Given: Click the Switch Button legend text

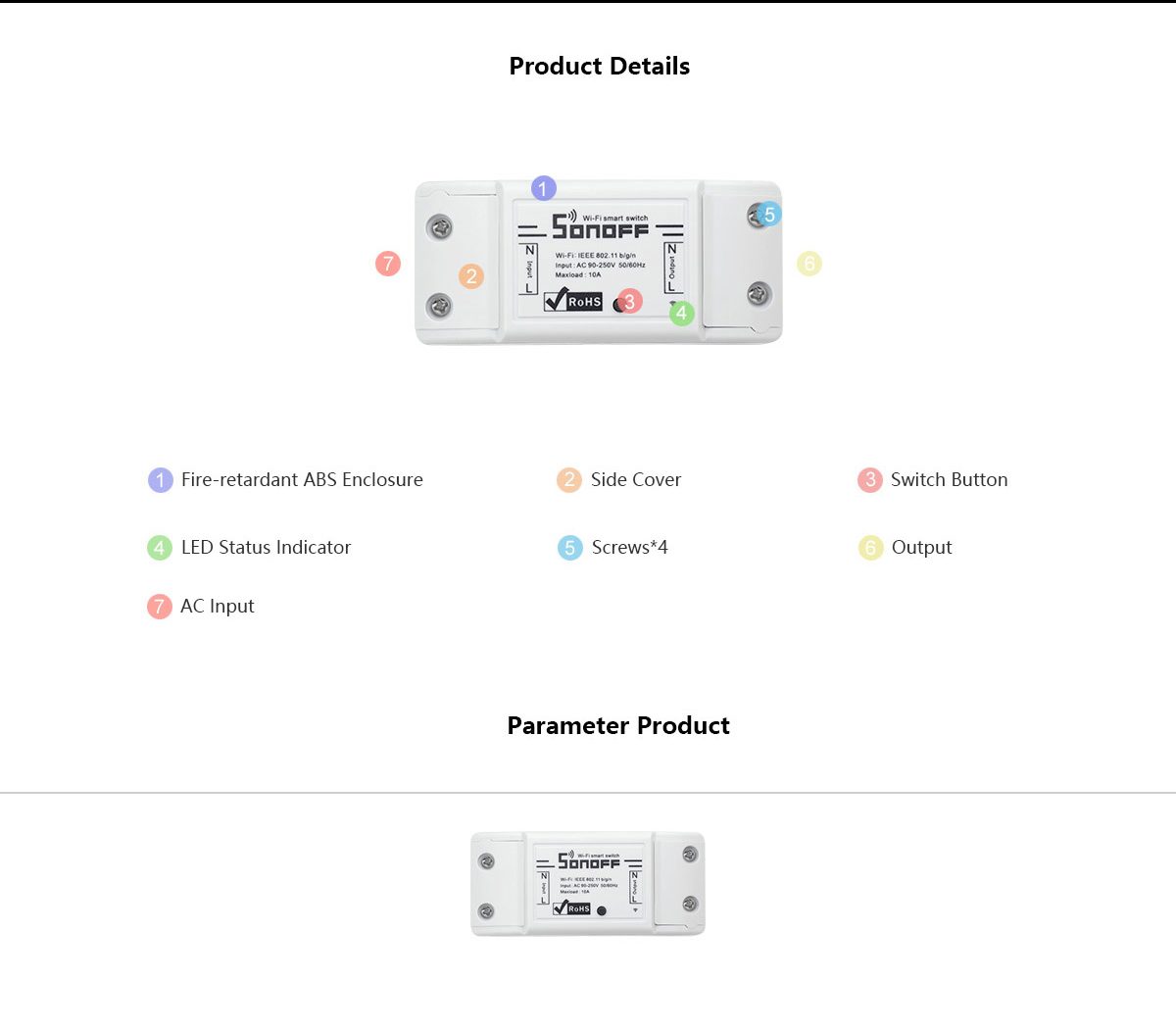Looking at the screenshot, I should click(x=950, y=480).
